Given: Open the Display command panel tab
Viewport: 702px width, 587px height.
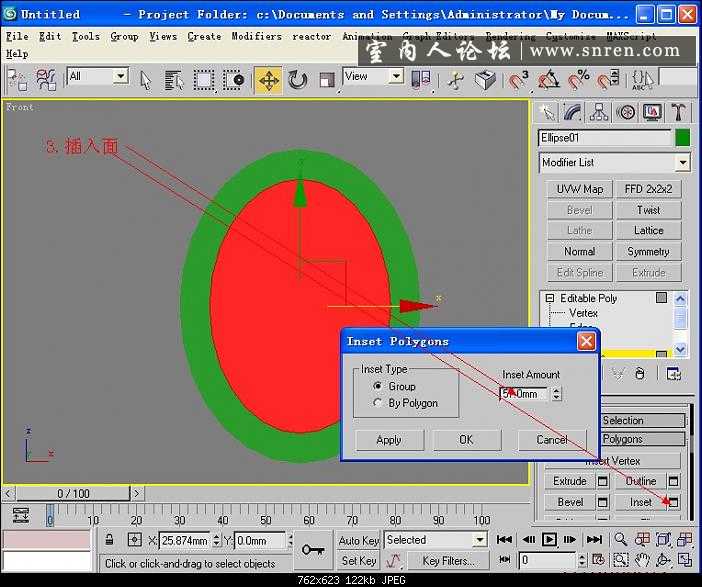Looking at the screenshot, I should pos(652,112).
